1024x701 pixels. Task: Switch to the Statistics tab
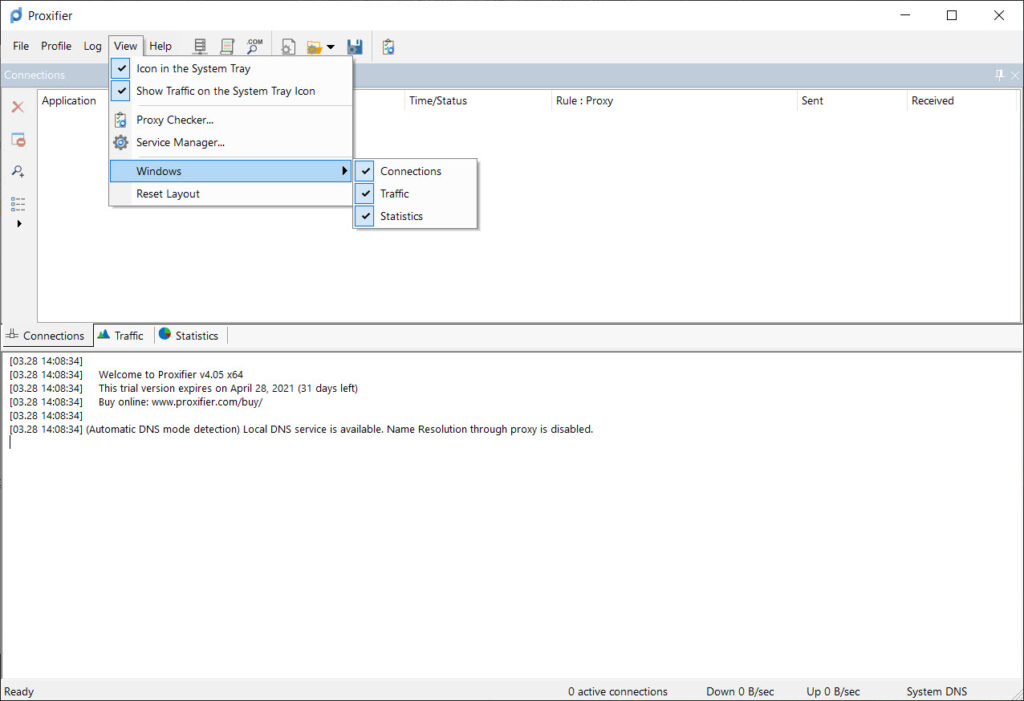pos(190,336)
